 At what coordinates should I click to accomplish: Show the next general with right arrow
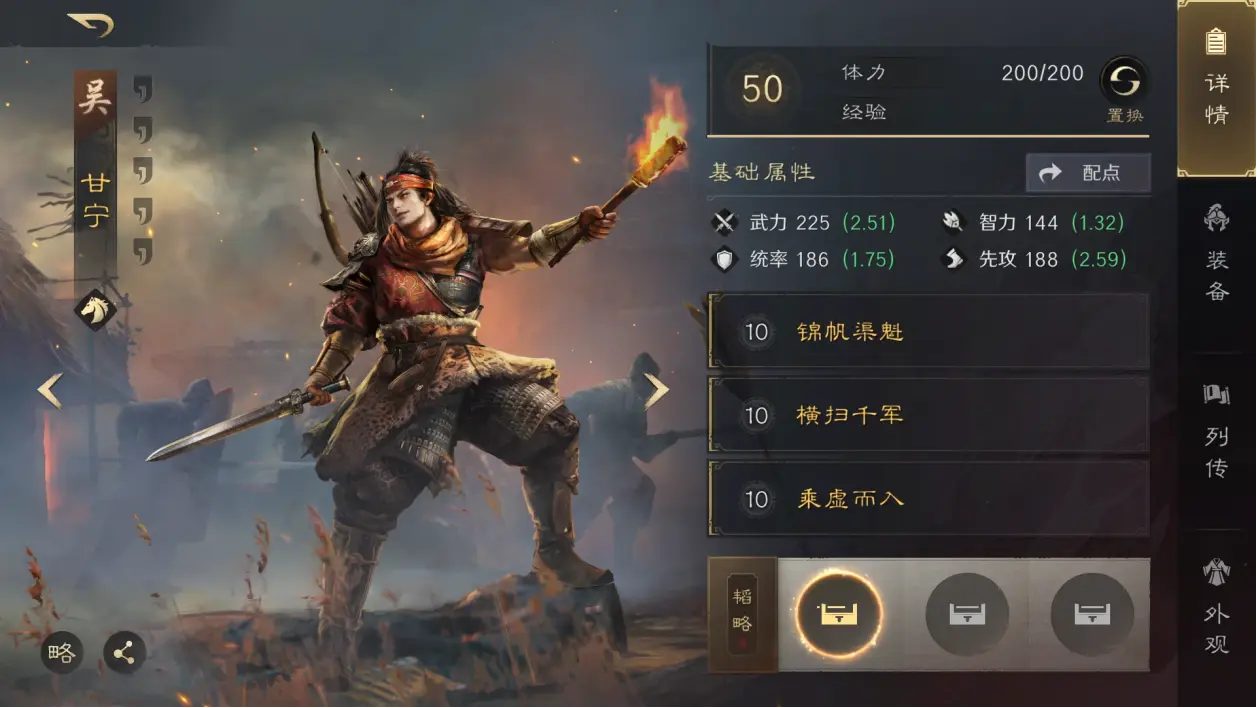coord(656,391)
